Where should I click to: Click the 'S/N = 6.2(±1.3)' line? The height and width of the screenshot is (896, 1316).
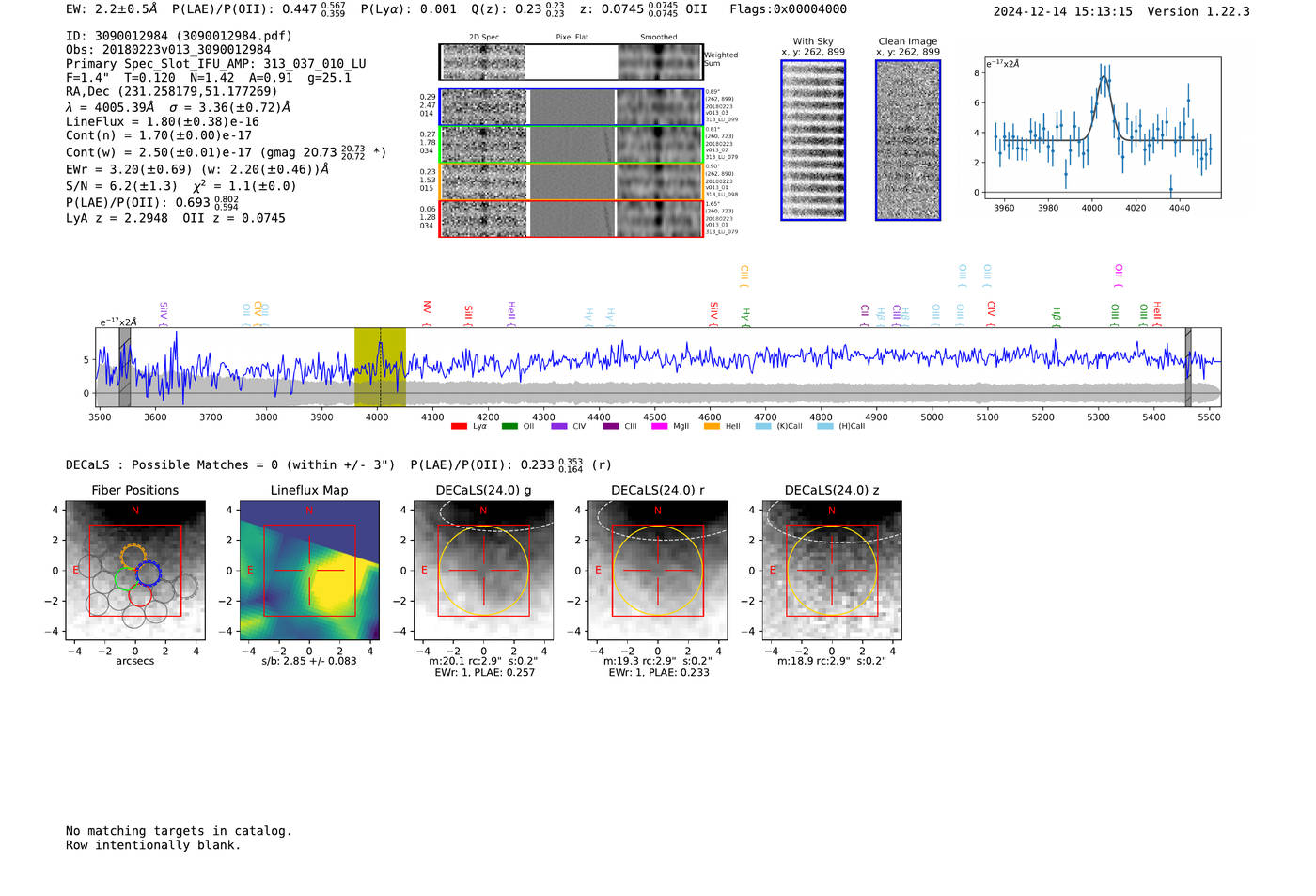click(181, 185)
